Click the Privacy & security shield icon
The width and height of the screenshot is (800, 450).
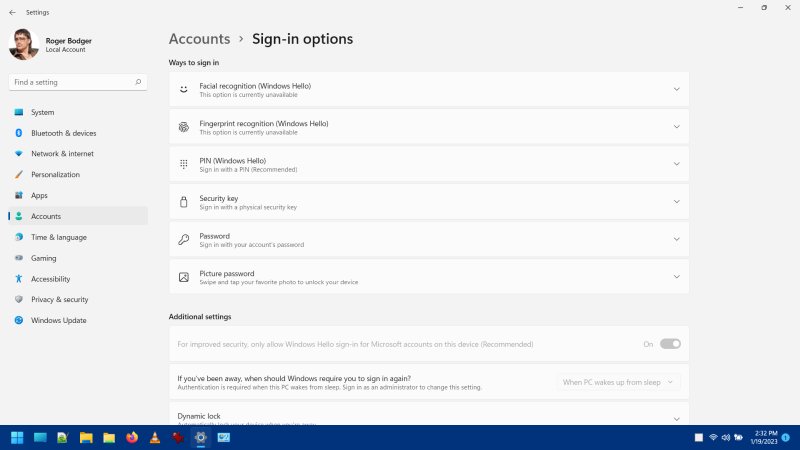pyautogui.click(x=19, y=299)
